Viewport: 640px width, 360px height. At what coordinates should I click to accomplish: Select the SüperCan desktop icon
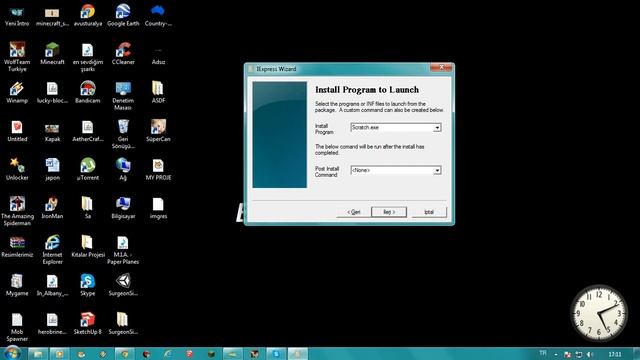pyautogui.click(x=158, y=131)
